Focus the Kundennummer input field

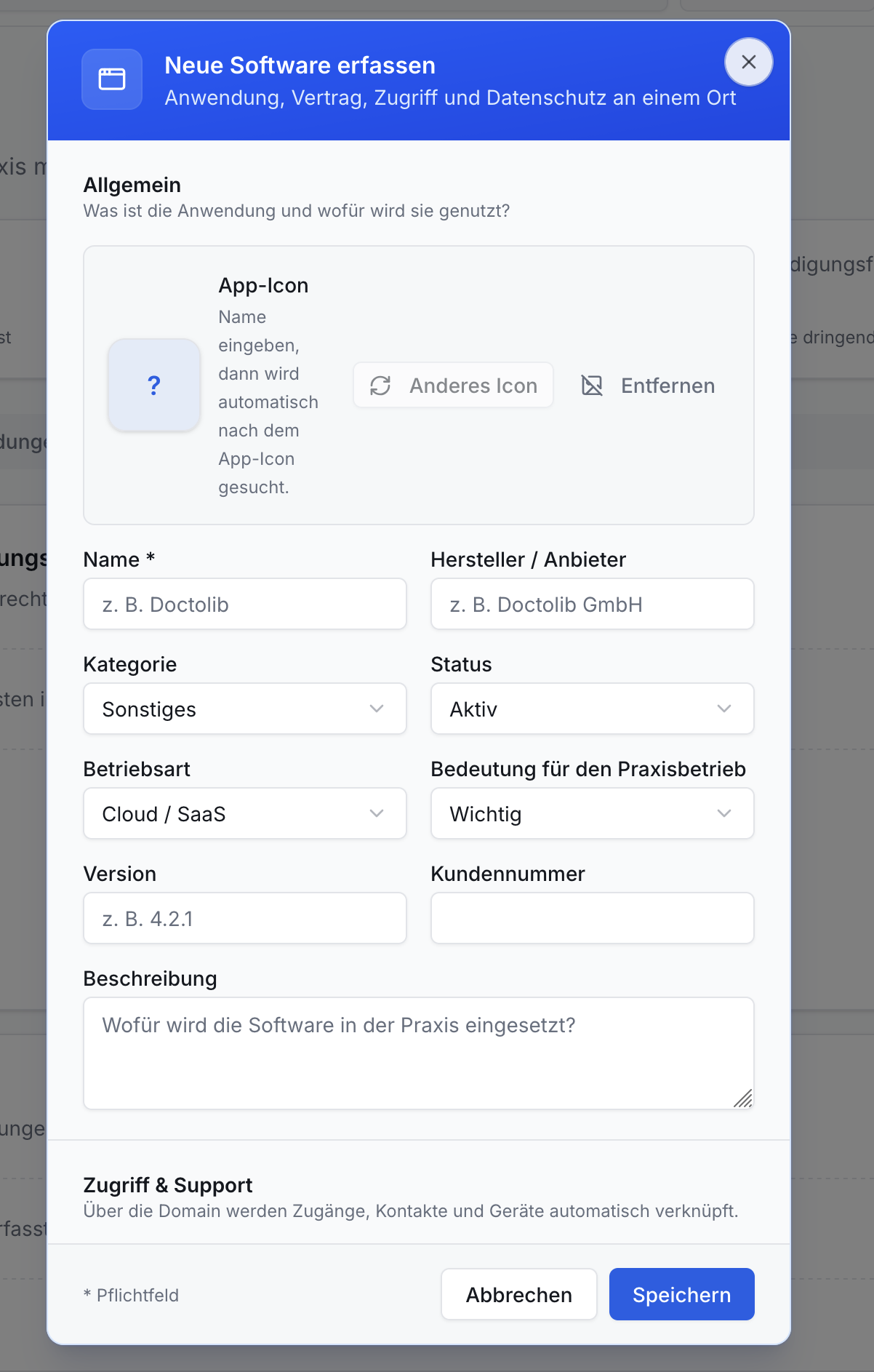[593, 918]
